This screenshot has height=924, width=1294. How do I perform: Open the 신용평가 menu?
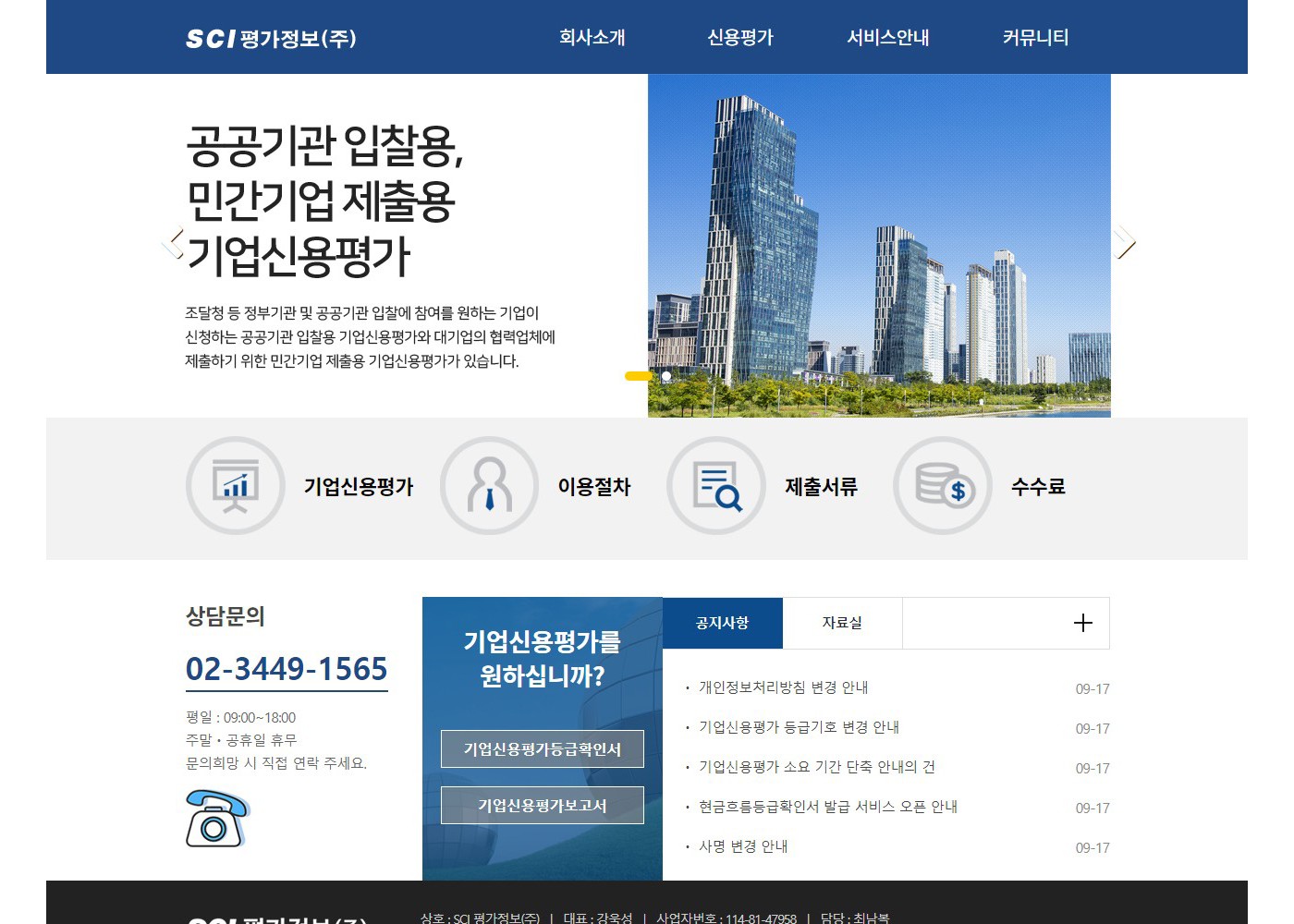[739, 38]
